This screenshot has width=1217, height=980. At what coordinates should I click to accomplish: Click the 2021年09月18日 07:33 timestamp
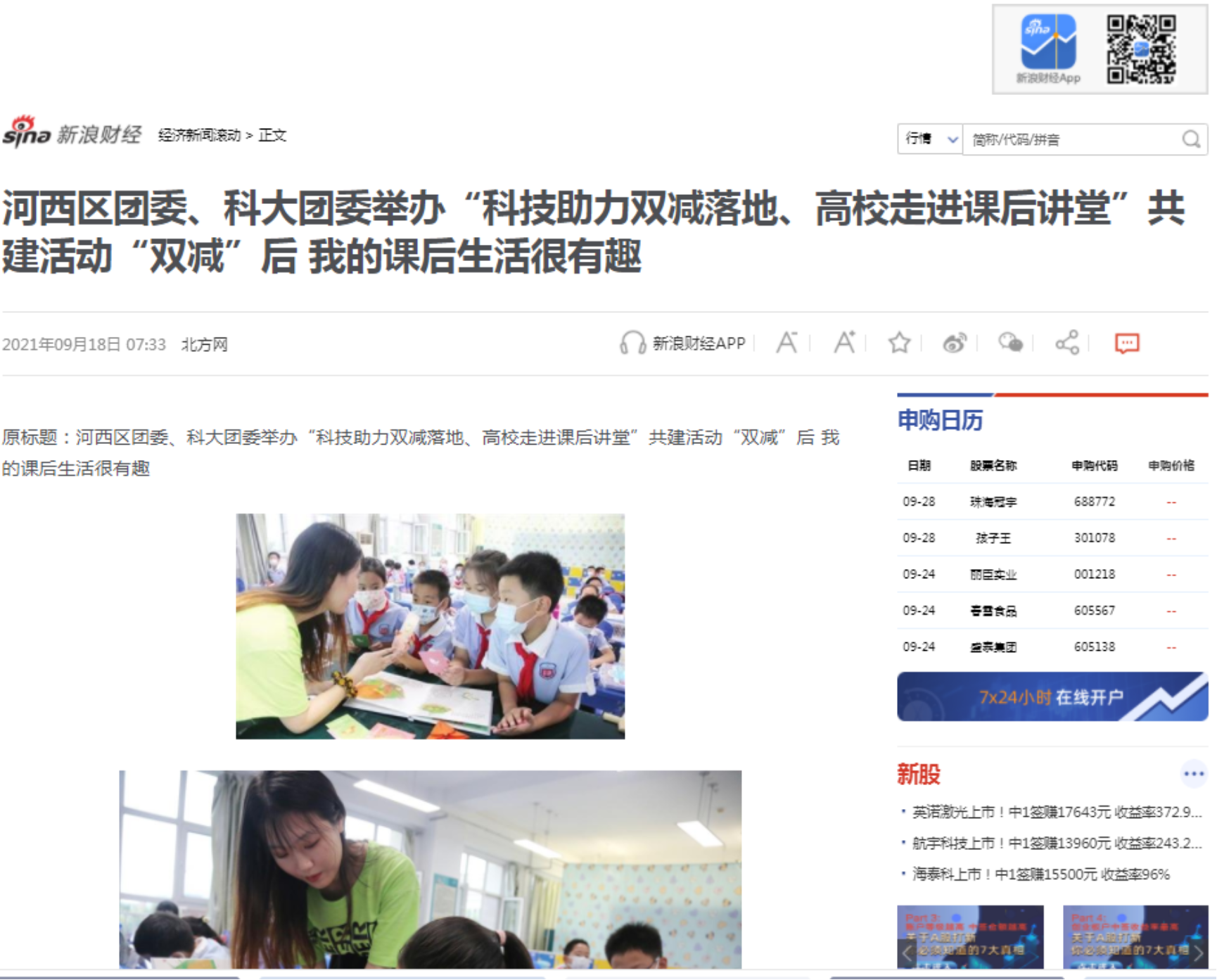84,345
